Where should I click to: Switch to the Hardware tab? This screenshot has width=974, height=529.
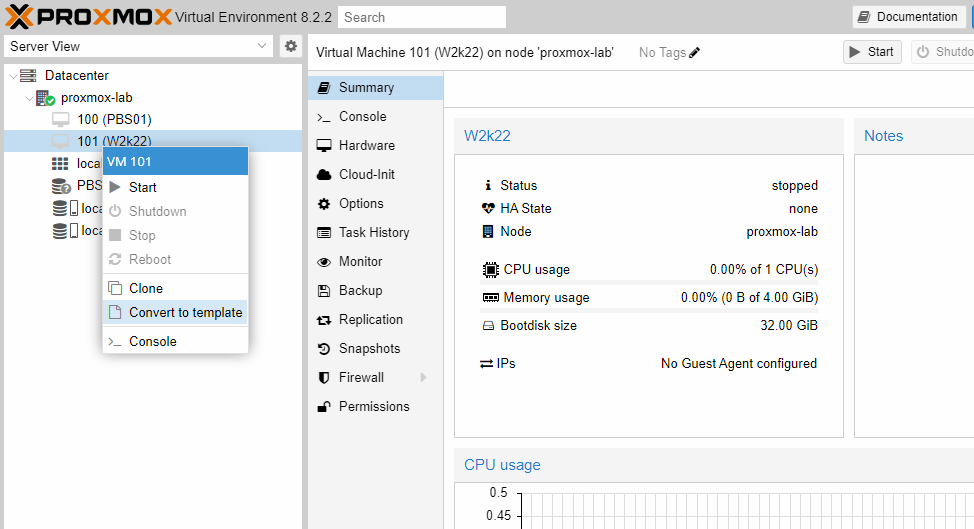(x=366, y=146)
